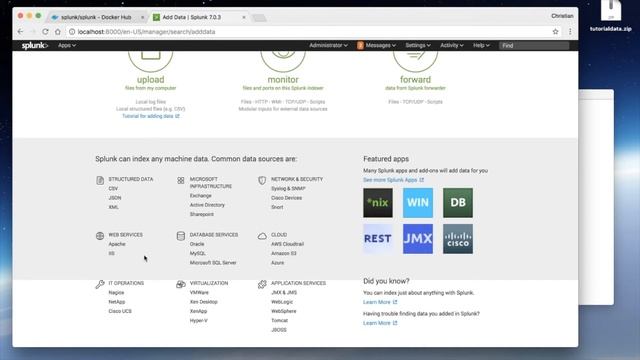The image size is (640, 360).
Task: Bookmark this page with the star
Action: click(555, 31)
